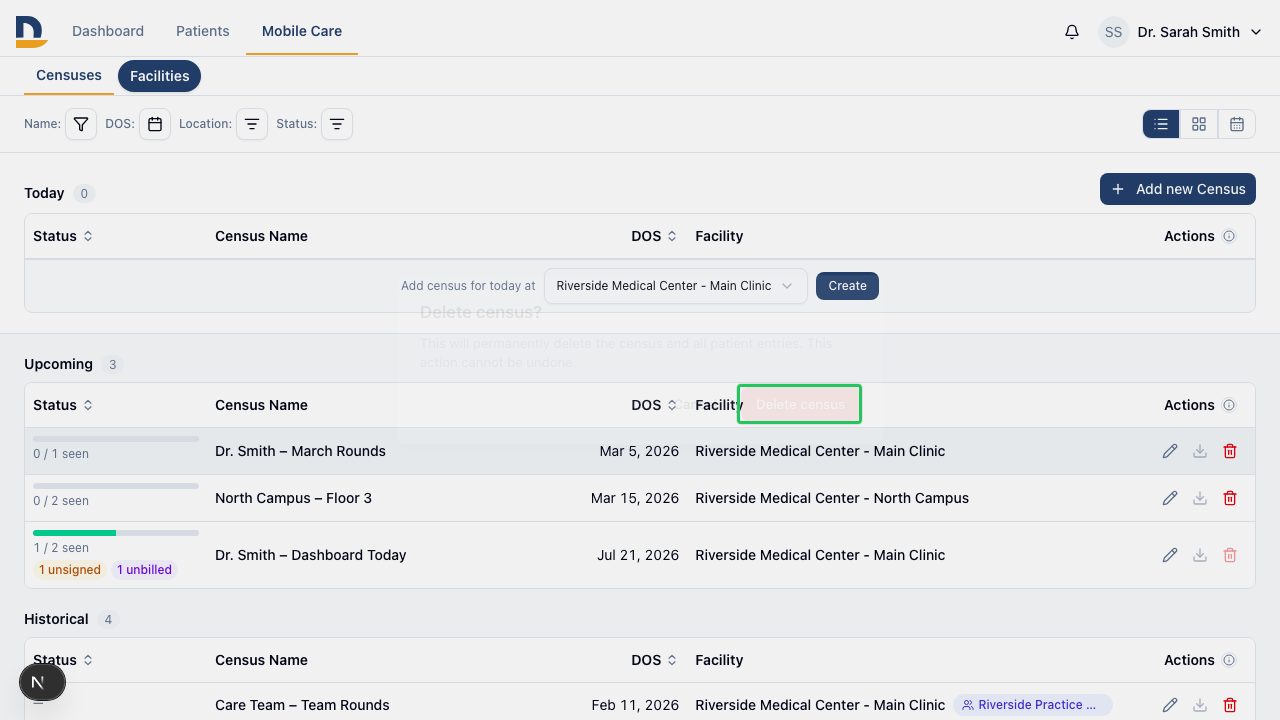The height and width of the screenshot is (720, 1280).
Task: Go to the Patients tab
Action: coord(203,31)
